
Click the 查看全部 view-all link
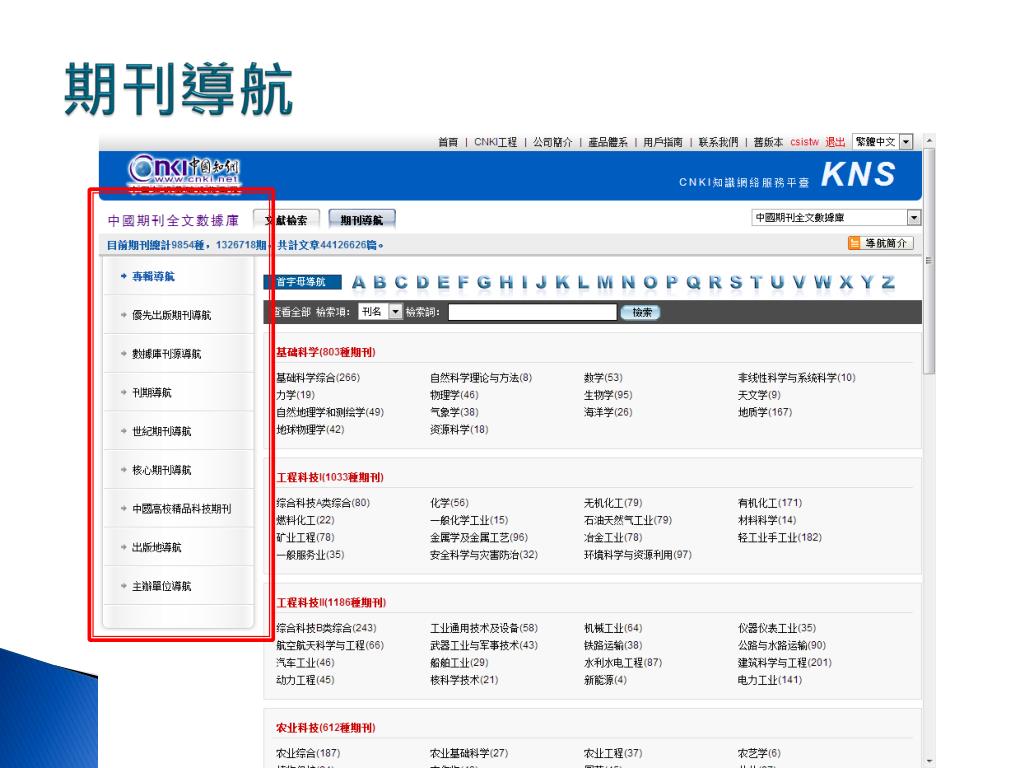pos(291,312)
